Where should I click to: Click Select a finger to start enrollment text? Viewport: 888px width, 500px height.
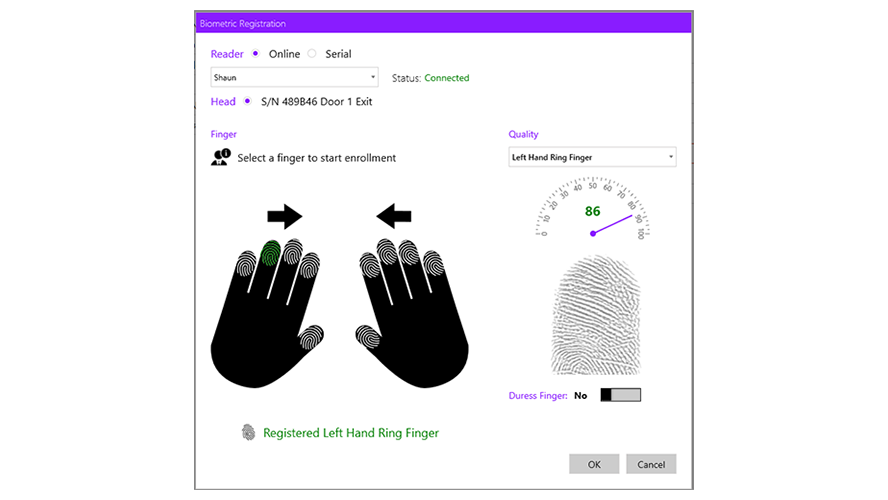[x=317, y=158]
